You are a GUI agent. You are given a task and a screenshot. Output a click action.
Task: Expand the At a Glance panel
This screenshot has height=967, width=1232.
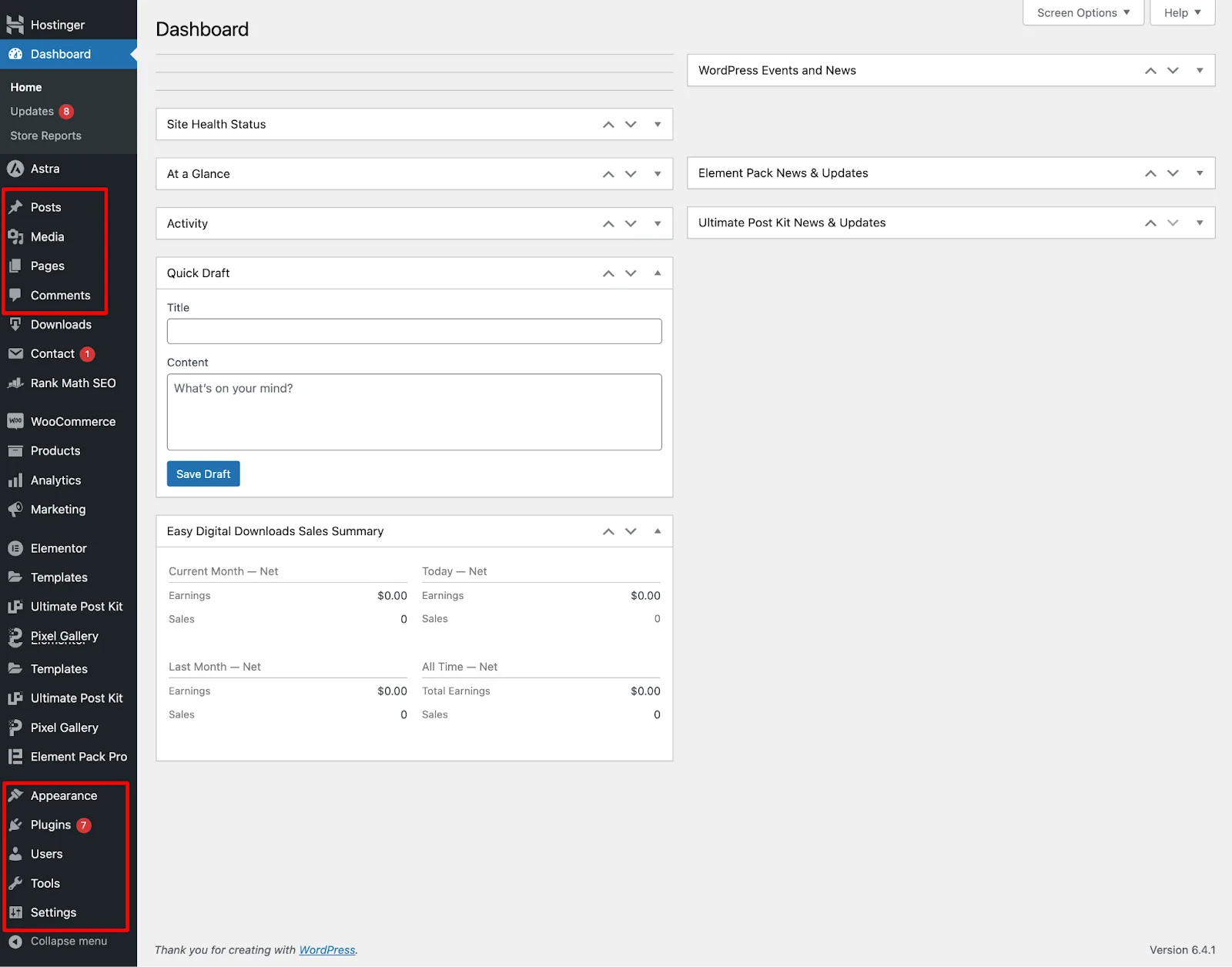tap(658, 174)
